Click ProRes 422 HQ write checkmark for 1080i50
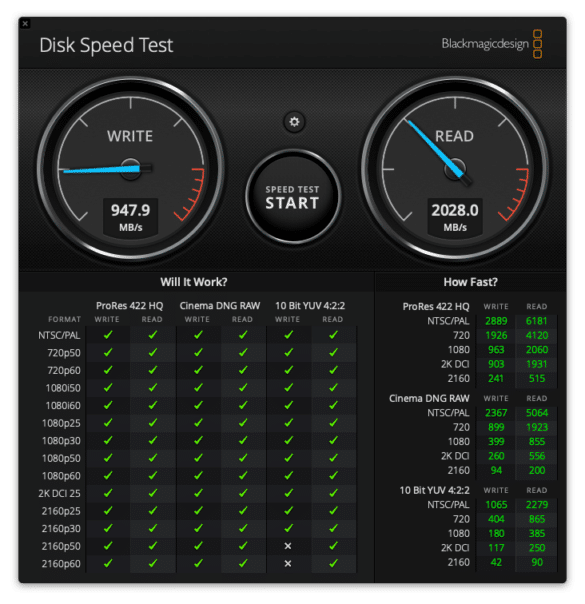Image resolution: width=585 pixels, height=604 pixels. coord(108,387)
